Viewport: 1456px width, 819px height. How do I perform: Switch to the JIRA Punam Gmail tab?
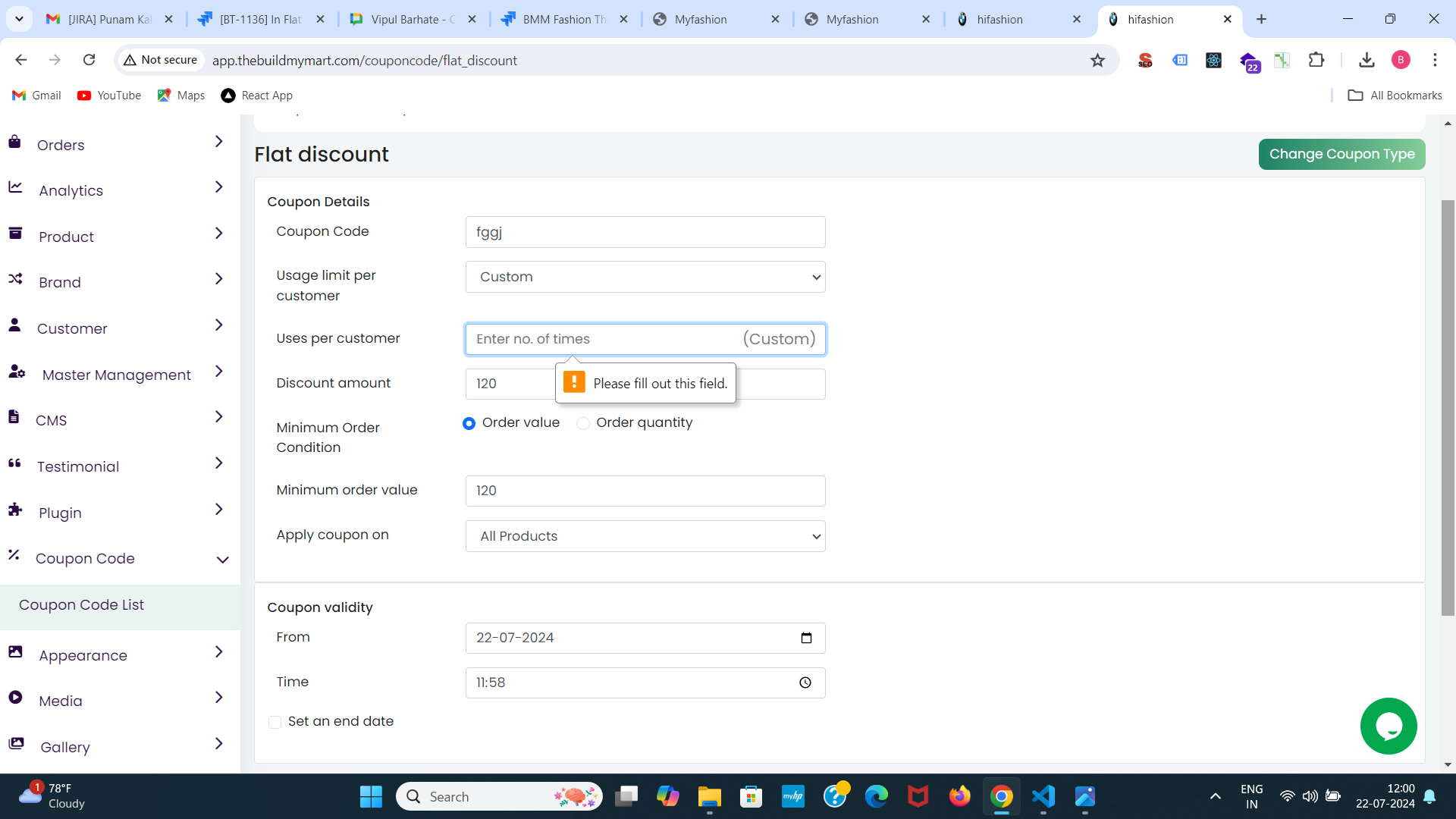click(x=110, y=19)
